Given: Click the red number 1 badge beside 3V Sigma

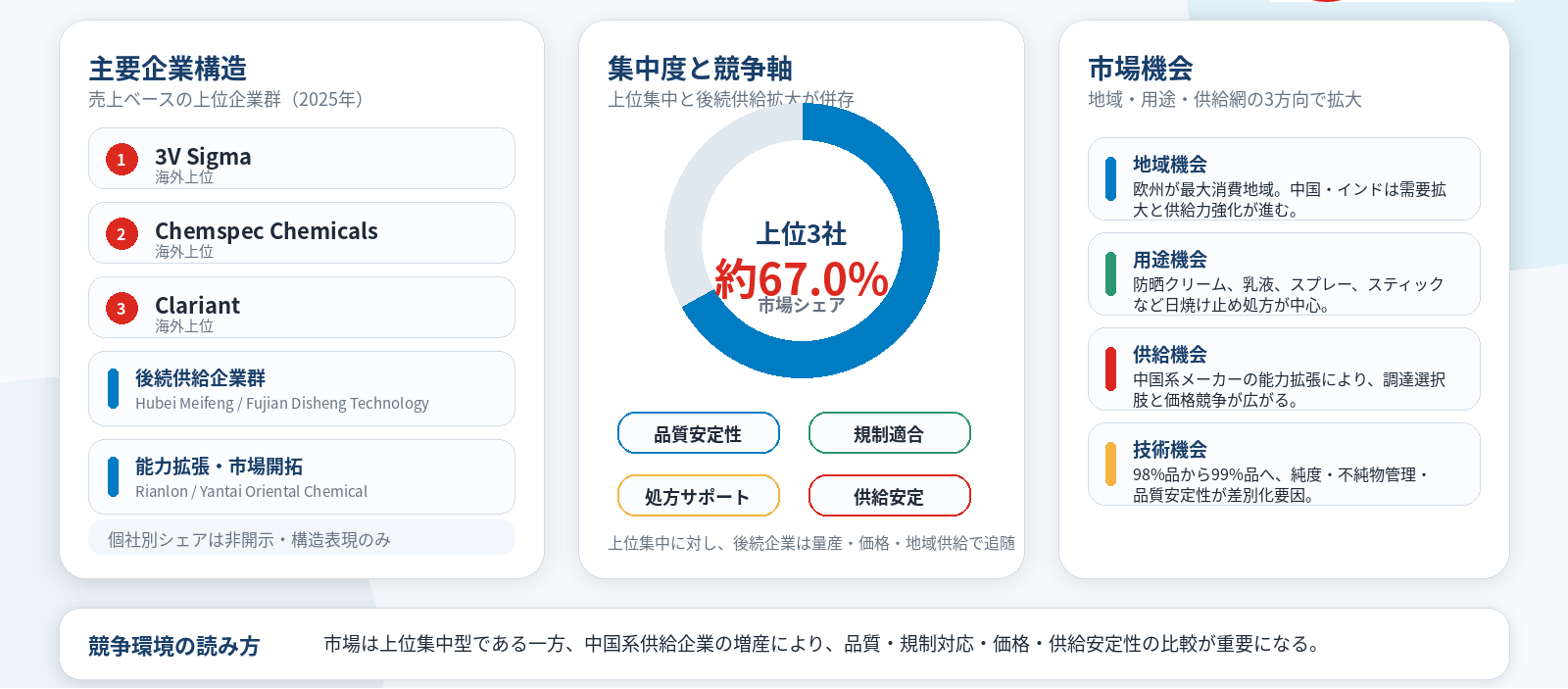Looking at the screenshot, I should (122, 159).
